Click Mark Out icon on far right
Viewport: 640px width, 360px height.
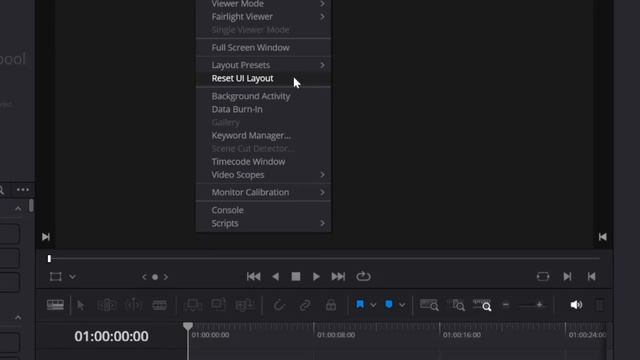click(x=591, y=276)
